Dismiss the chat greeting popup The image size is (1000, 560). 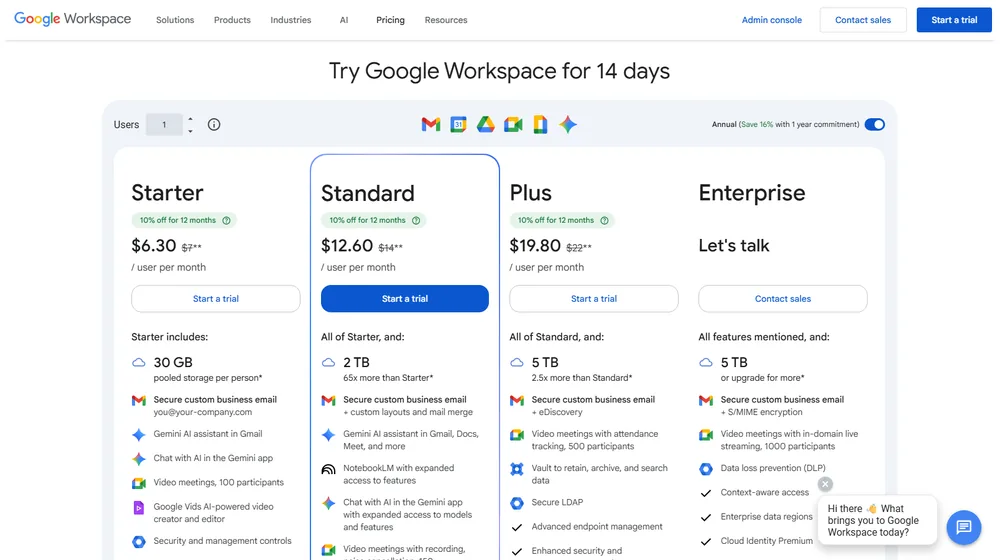pos(825,484)
